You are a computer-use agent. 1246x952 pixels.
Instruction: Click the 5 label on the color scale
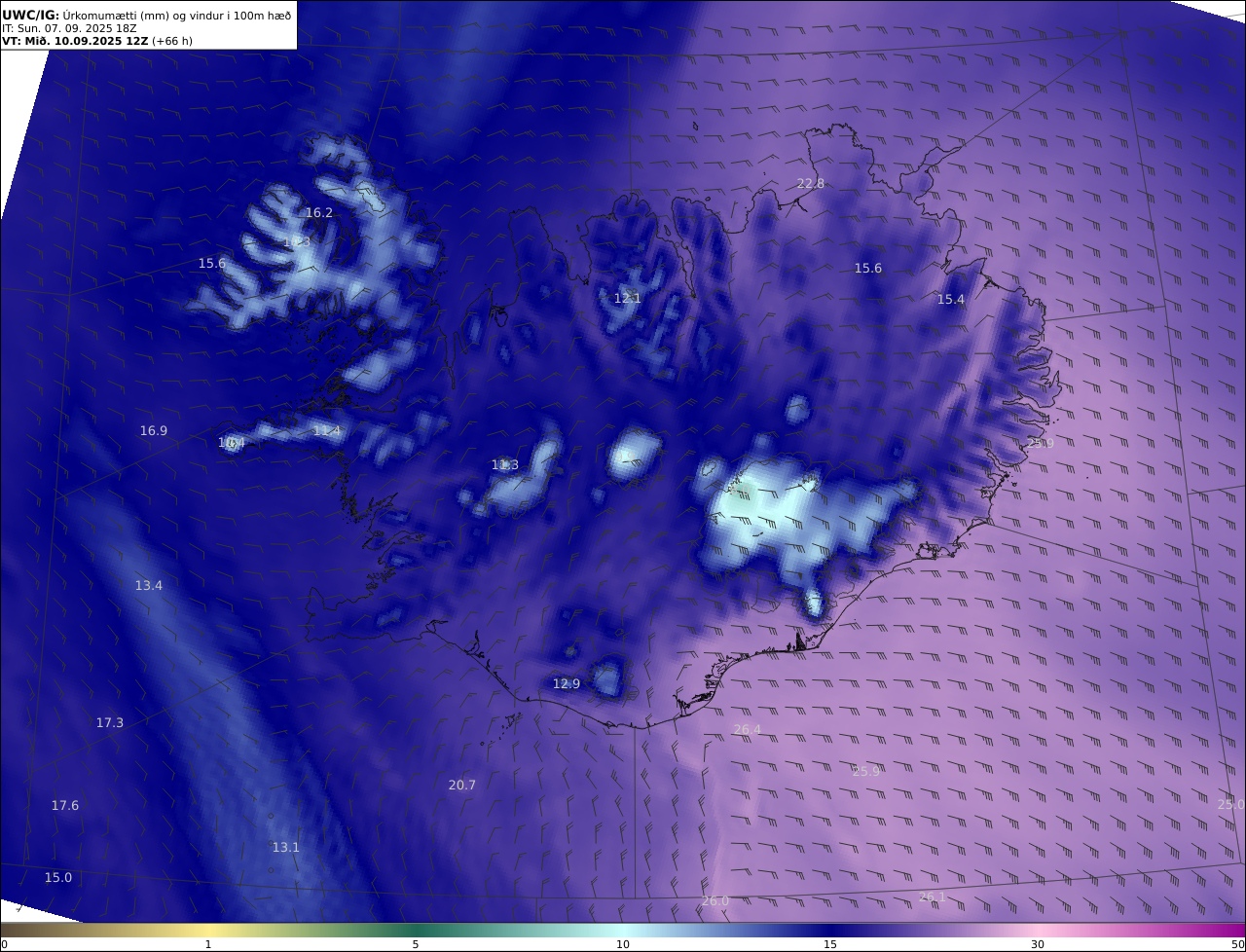click(x=416, y=944)
